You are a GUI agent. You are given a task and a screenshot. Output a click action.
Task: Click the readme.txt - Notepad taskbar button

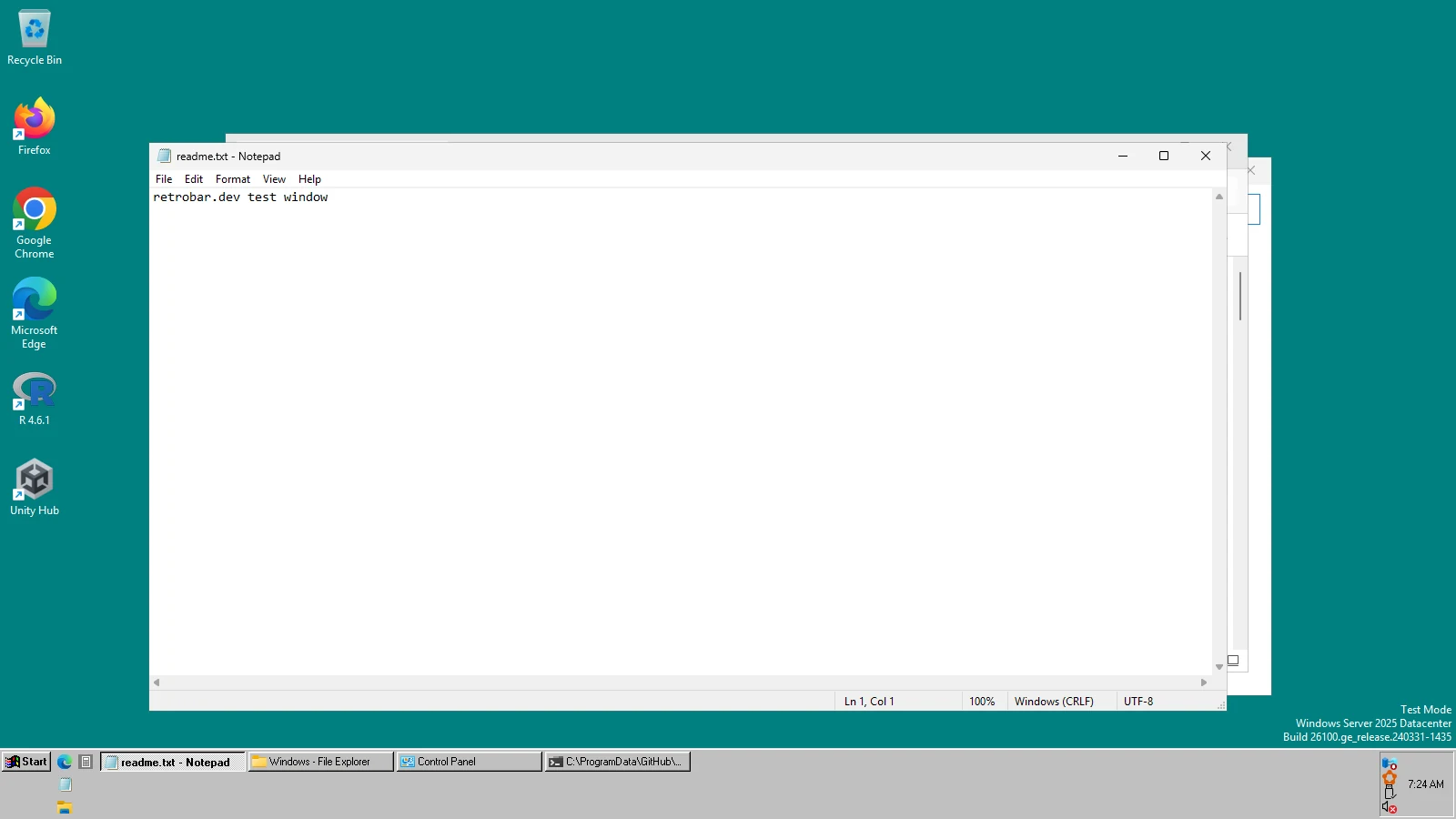(173, 762)
